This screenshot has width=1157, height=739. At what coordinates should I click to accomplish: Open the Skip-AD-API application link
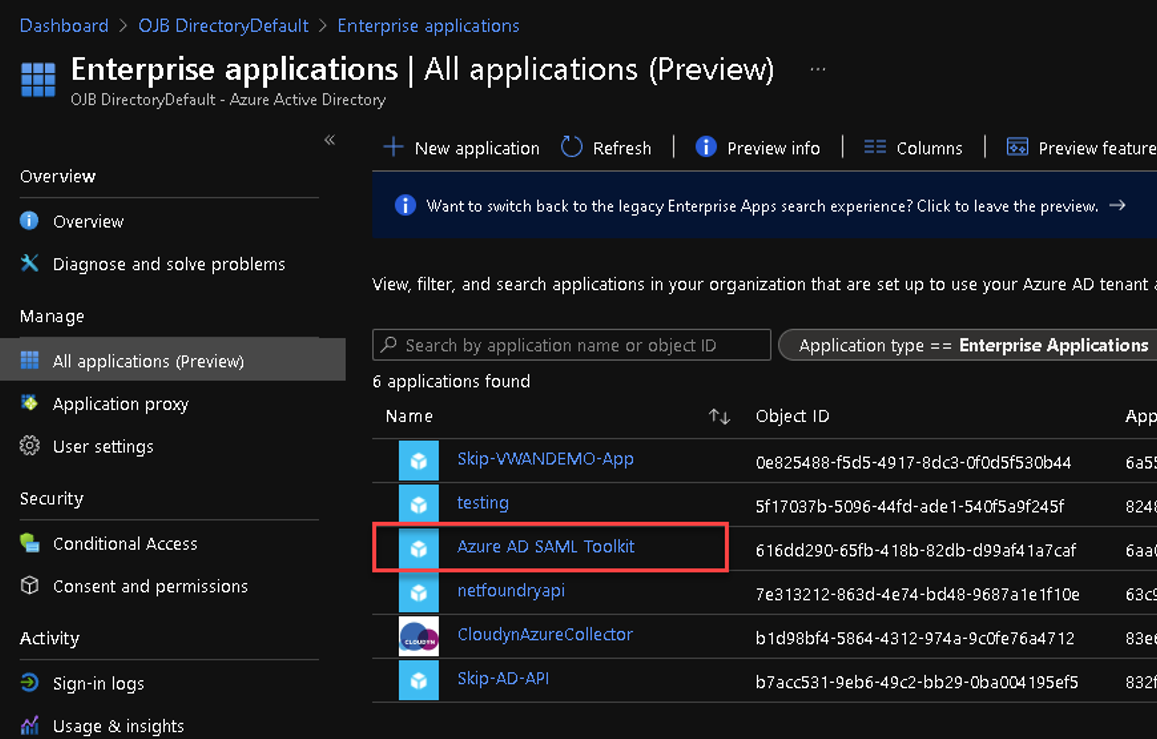[x=503, y=679]
